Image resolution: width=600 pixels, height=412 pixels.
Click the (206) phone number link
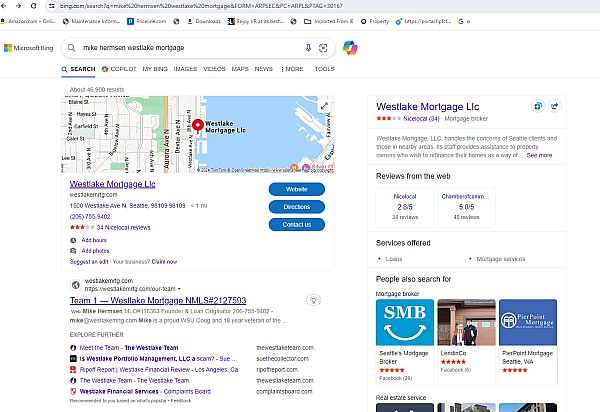90,217
